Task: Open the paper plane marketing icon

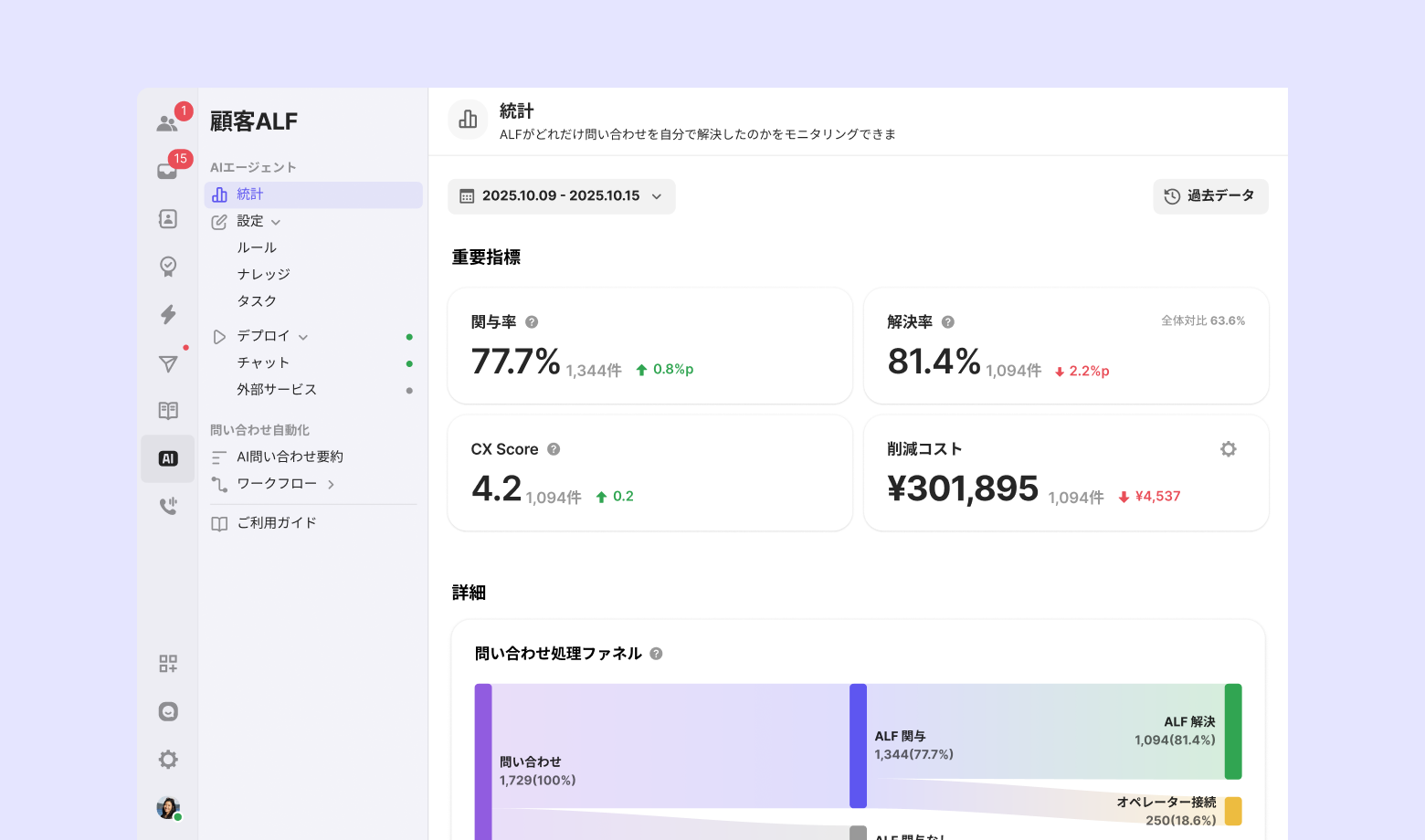Action: 168,363
